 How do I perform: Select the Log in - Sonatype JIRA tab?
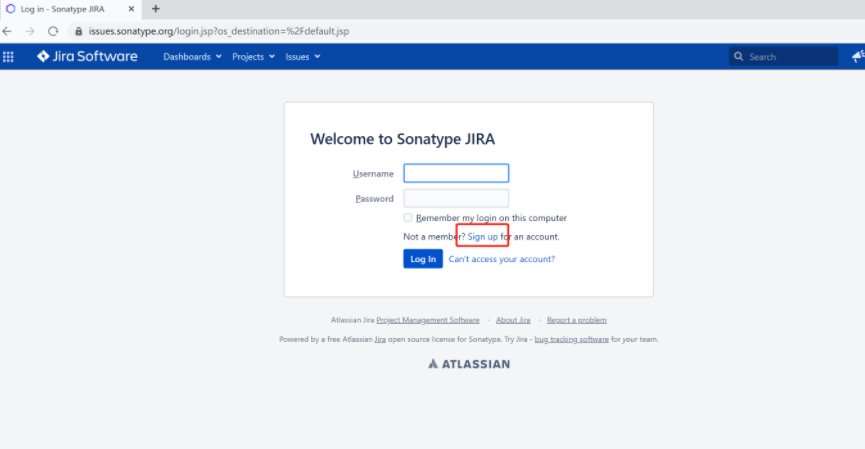pos(71,9)
